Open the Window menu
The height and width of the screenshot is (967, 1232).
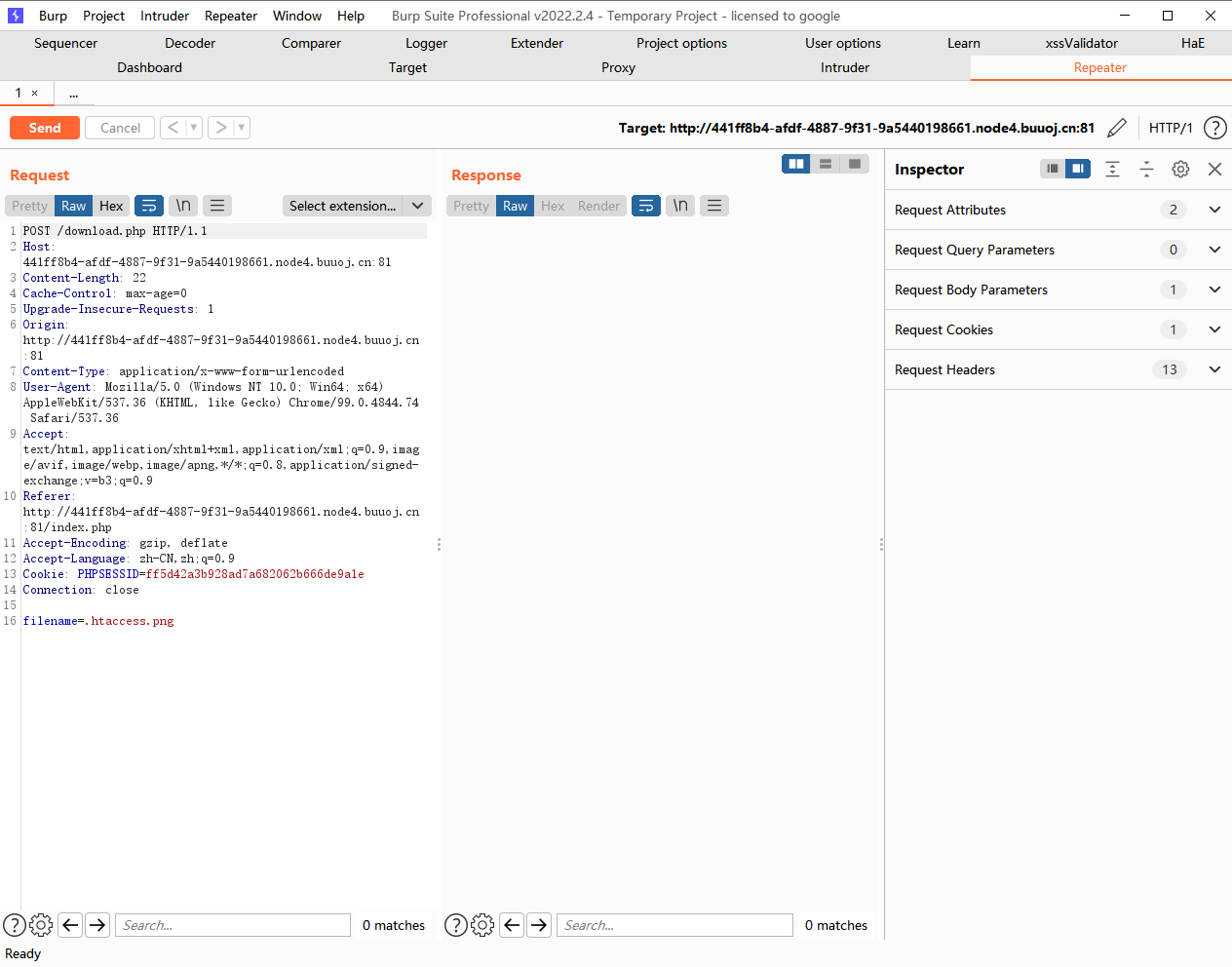click(x=297, y=16)
